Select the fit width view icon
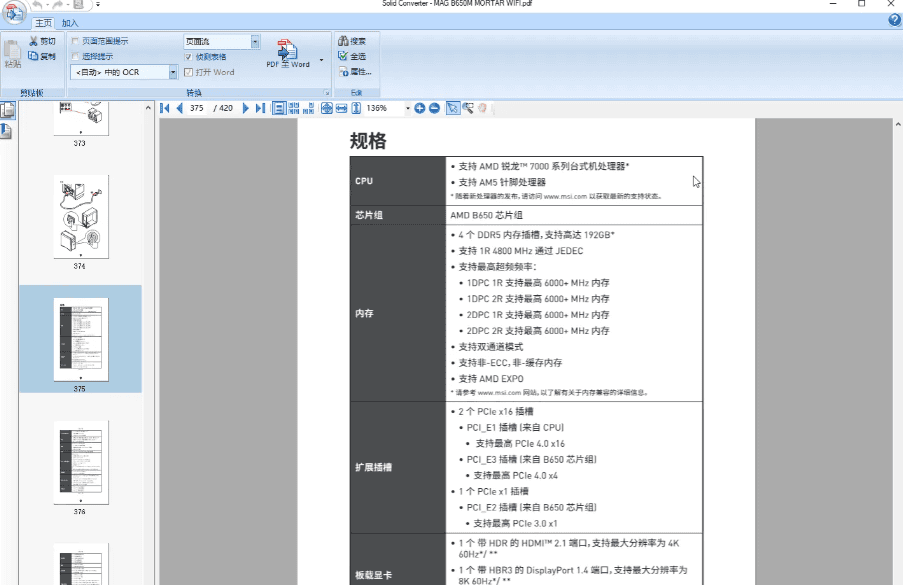Screen dimensions: 903x585 click(341, 108)
